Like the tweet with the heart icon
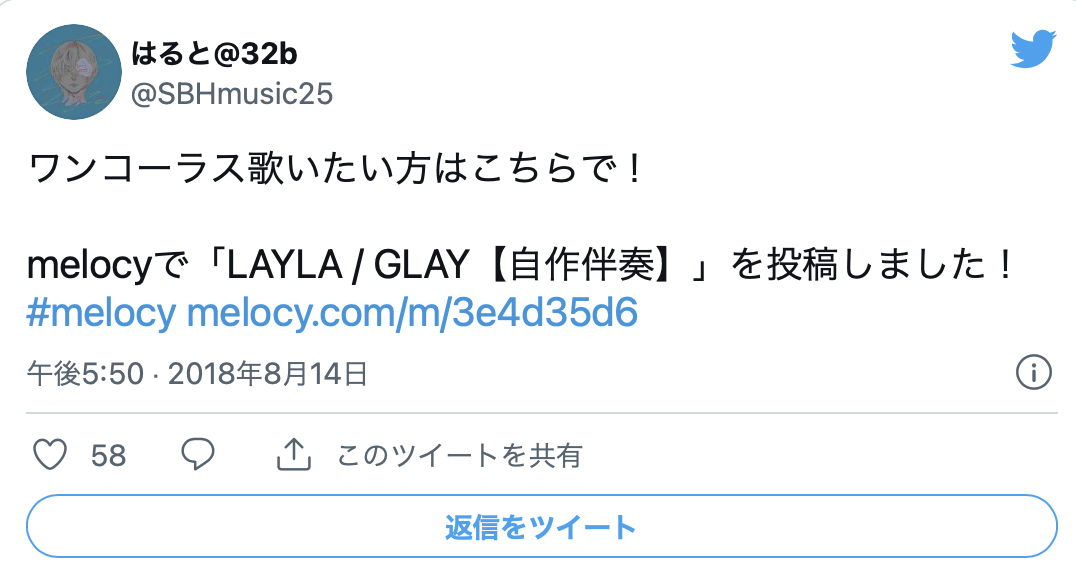The image size is (1076, 582). 50,454
